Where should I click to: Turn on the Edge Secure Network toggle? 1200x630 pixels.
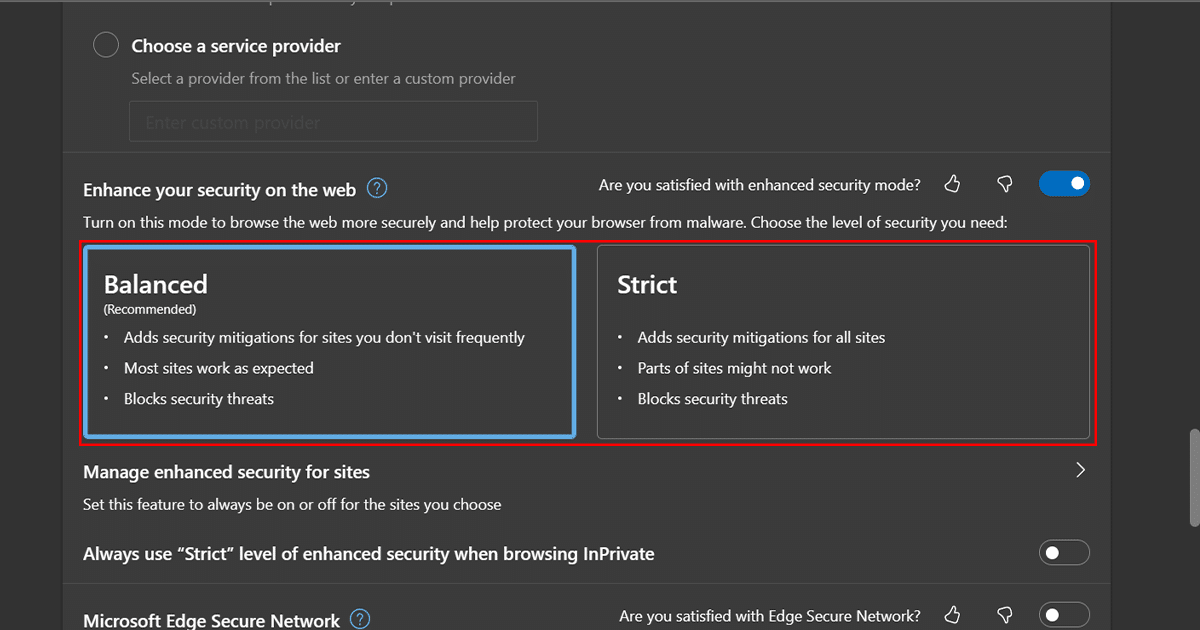point(1064,615)
